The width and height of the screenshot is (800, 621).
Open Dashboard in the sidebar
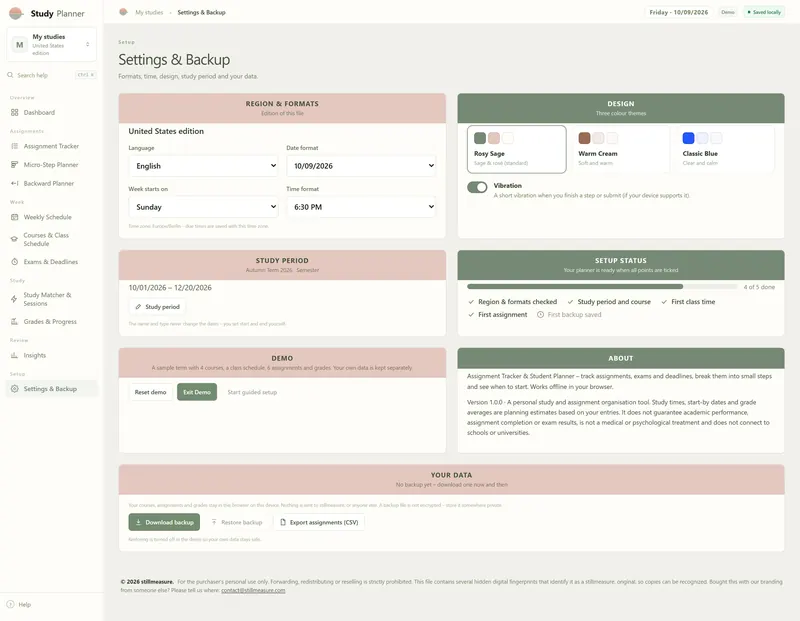pos(51,112)
